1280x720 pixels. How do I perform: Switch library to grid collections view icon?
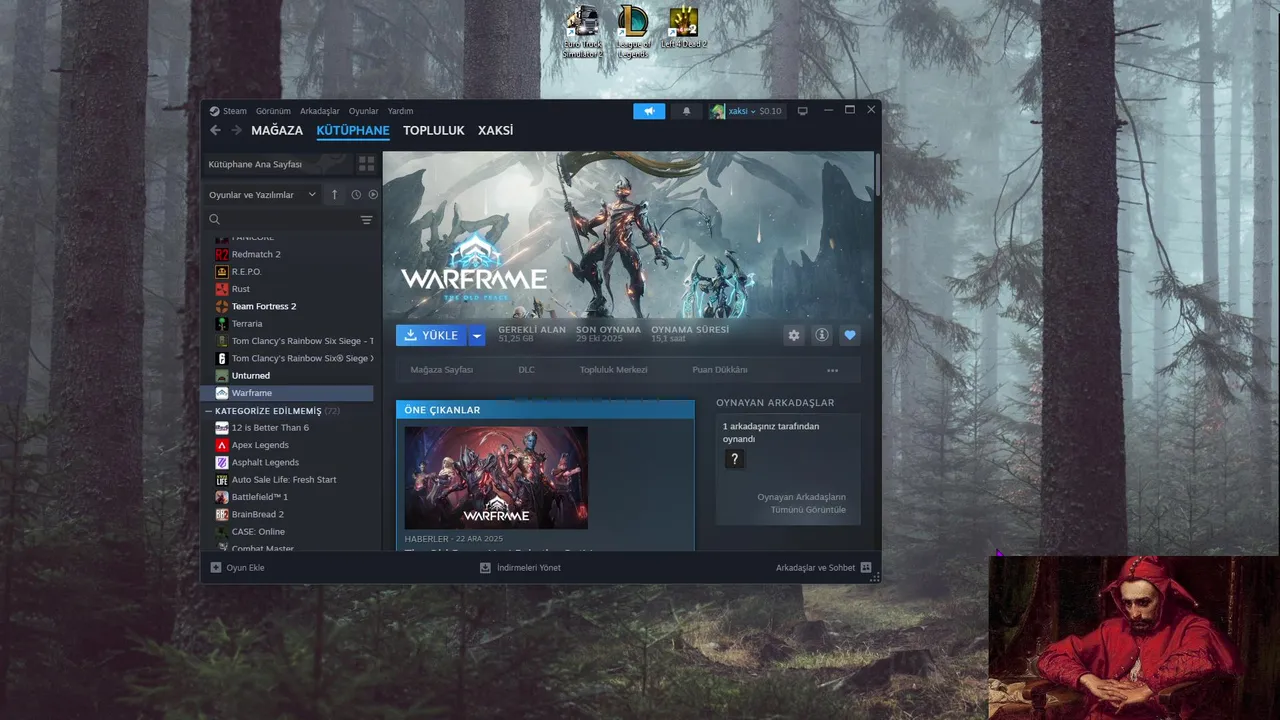pos(366,164)
